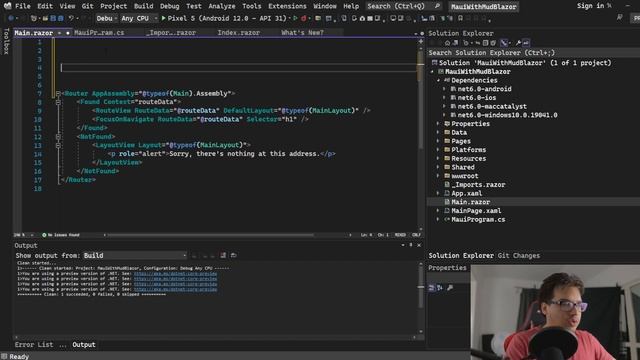Collapse the NotFound code block fold toggle
Viewport: 640px width, 360px height.
point(58,137)
